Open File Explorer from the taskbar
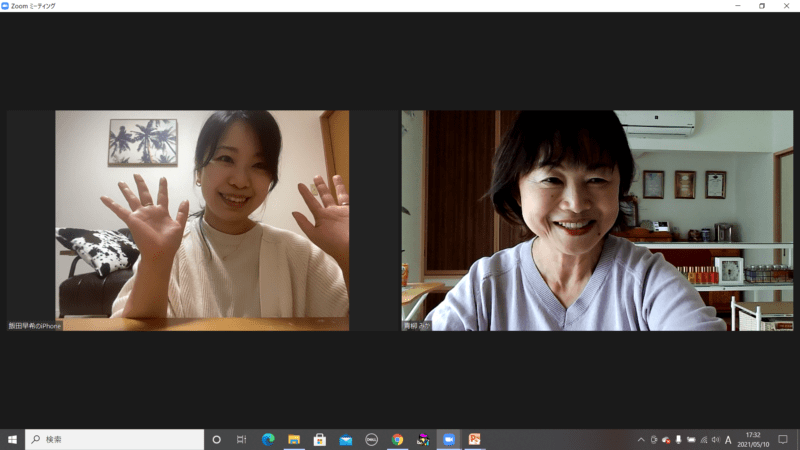 pyautogui.click(x=294, y=439)
